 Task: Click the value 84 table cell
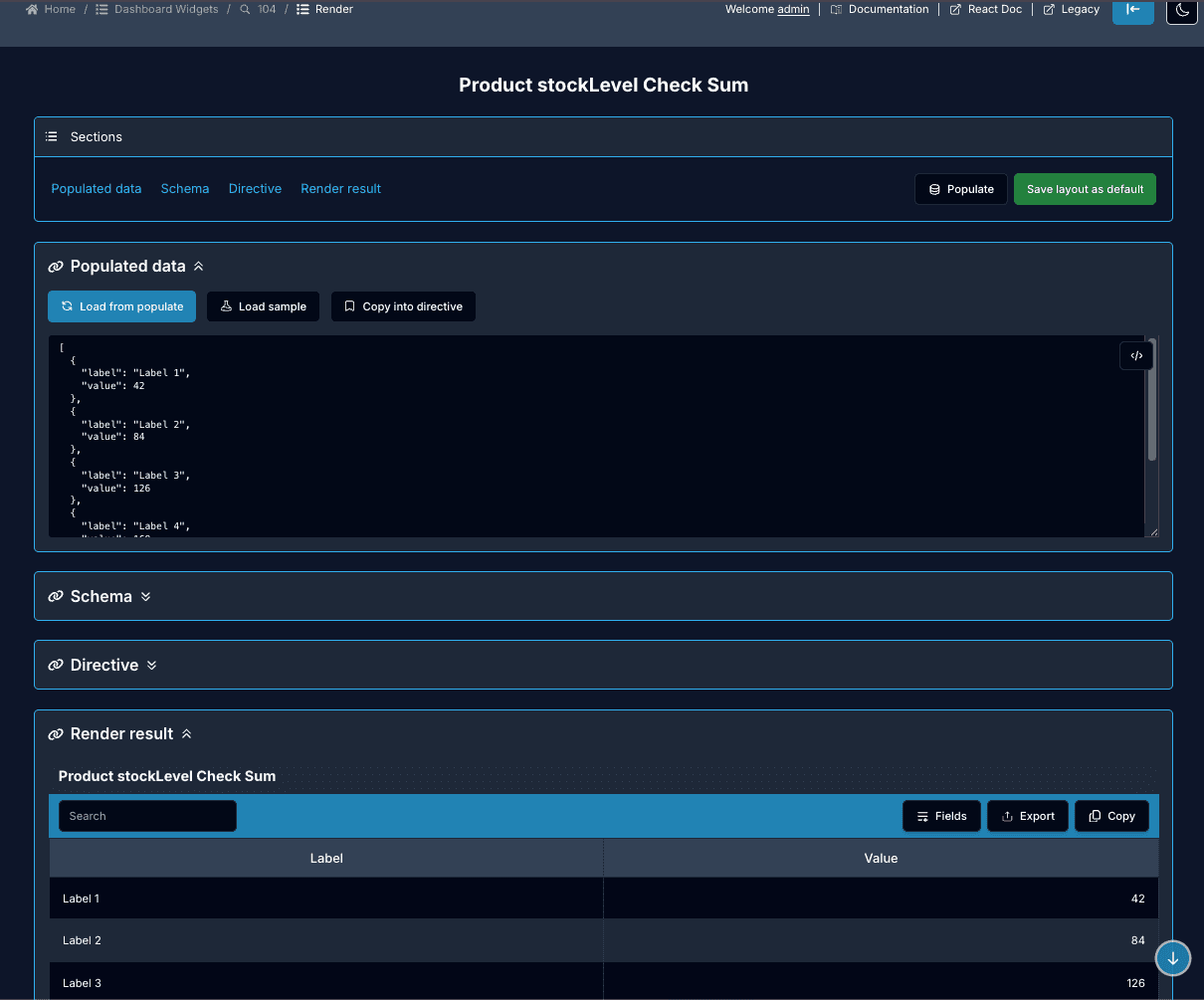(881, 940)
